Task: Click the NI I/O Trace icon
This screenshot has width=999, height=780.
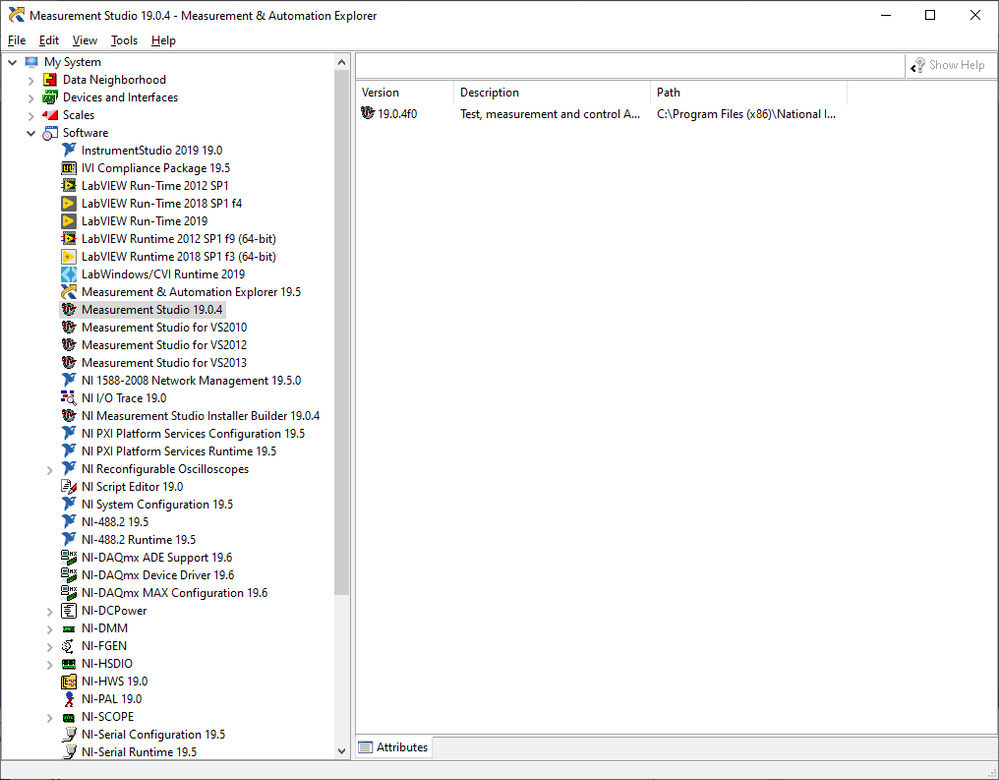Action: tap(69, 398)
